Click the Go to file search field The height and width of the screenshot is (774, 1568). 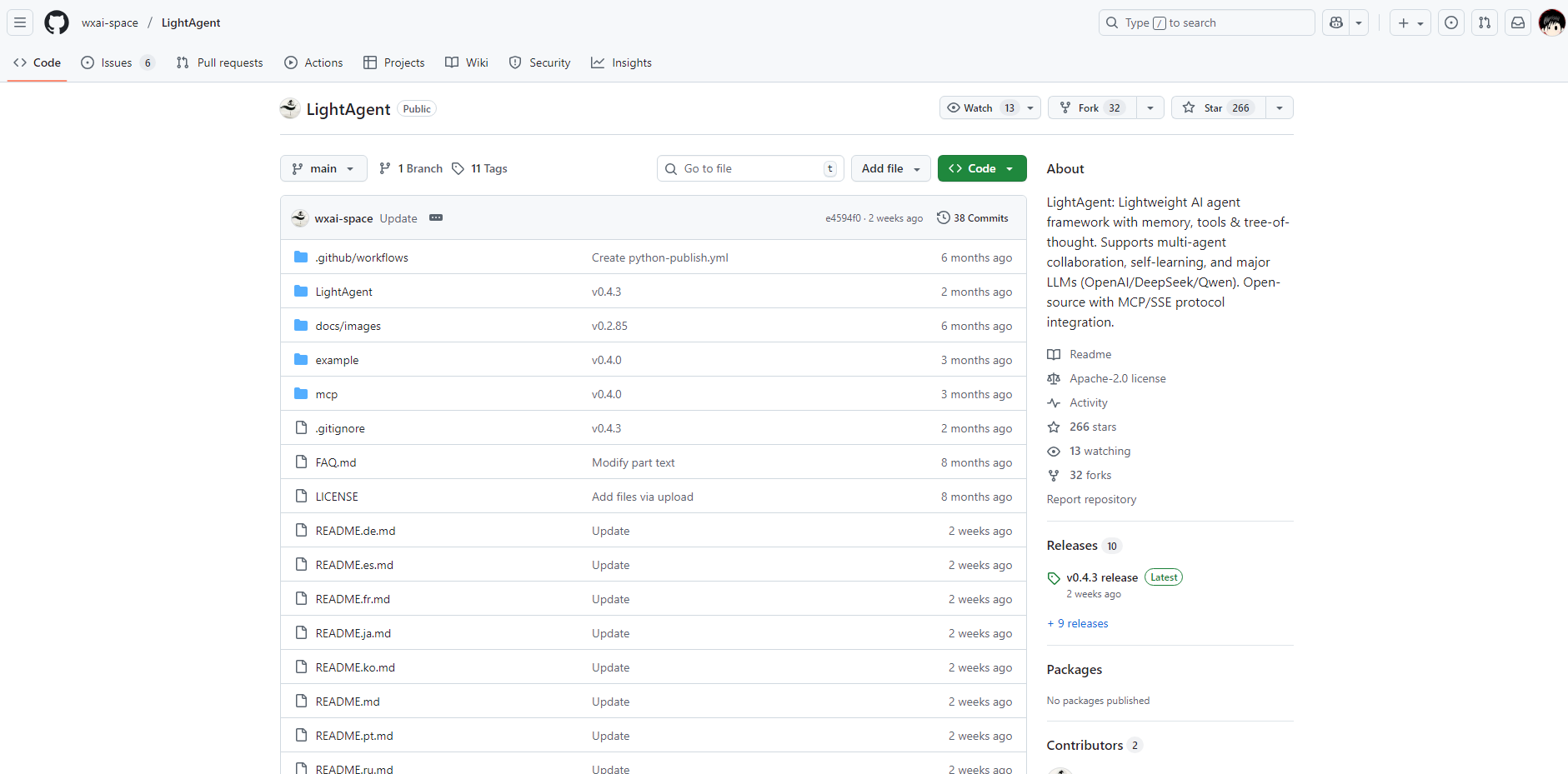[x=750, y=169]
